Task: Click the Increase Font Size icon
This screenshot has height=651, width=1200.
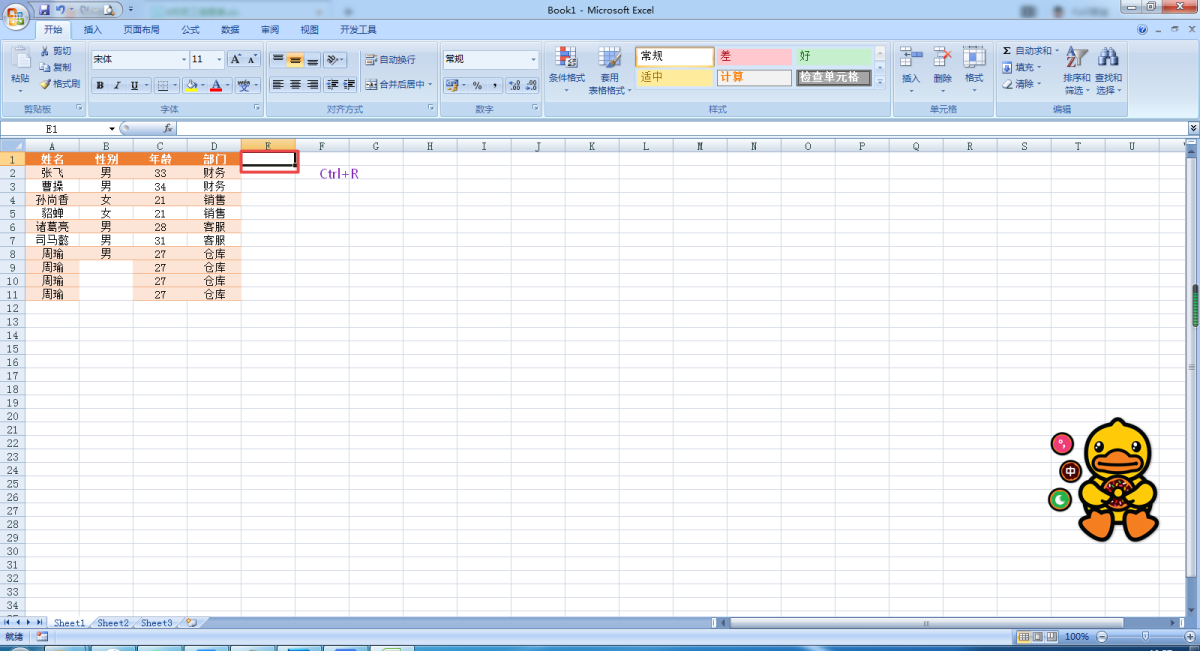Action: (x=235, y=59)
